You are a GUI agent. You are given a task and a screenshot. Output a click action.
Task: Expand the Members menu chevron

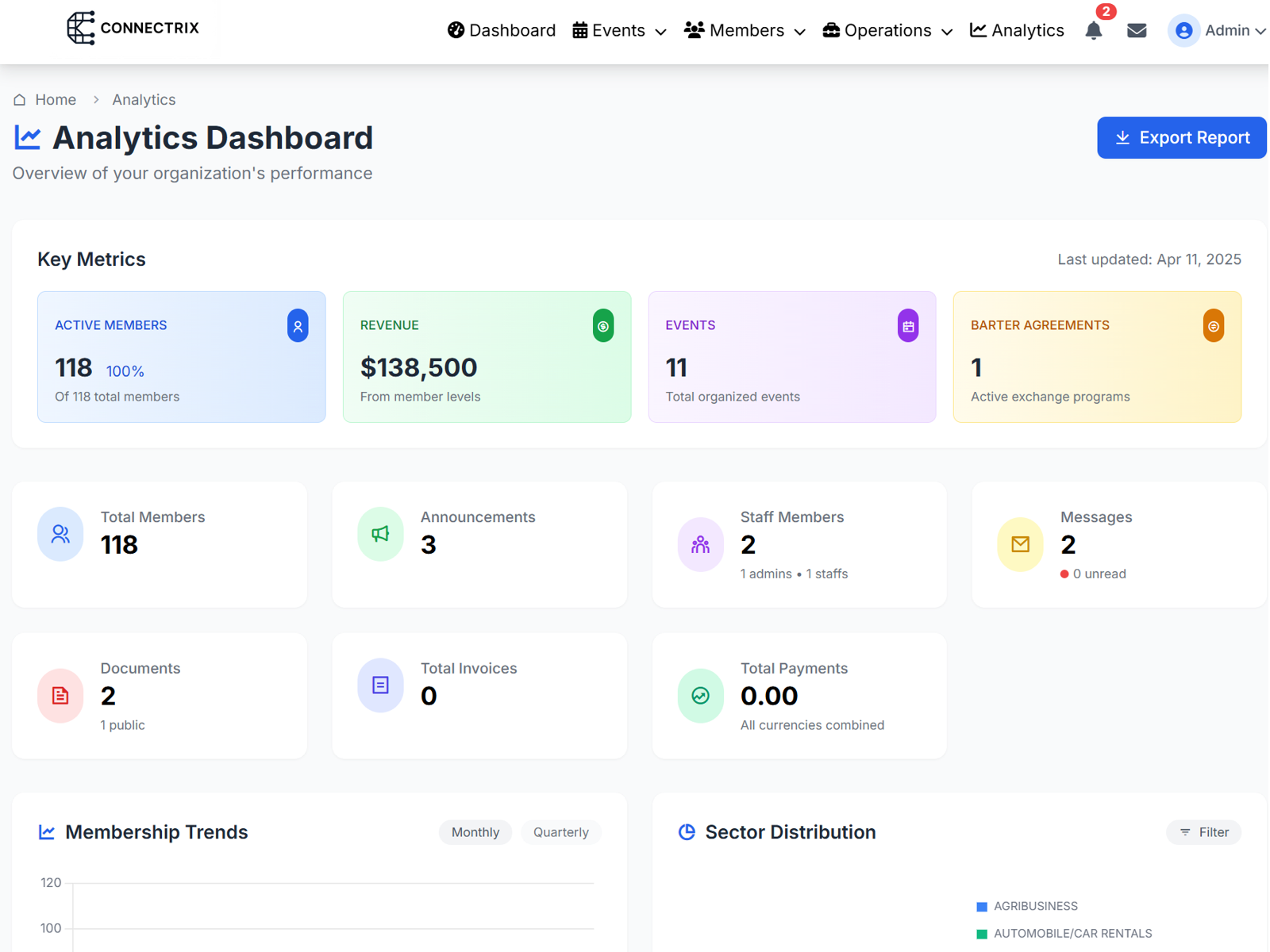tap(799, 32)
